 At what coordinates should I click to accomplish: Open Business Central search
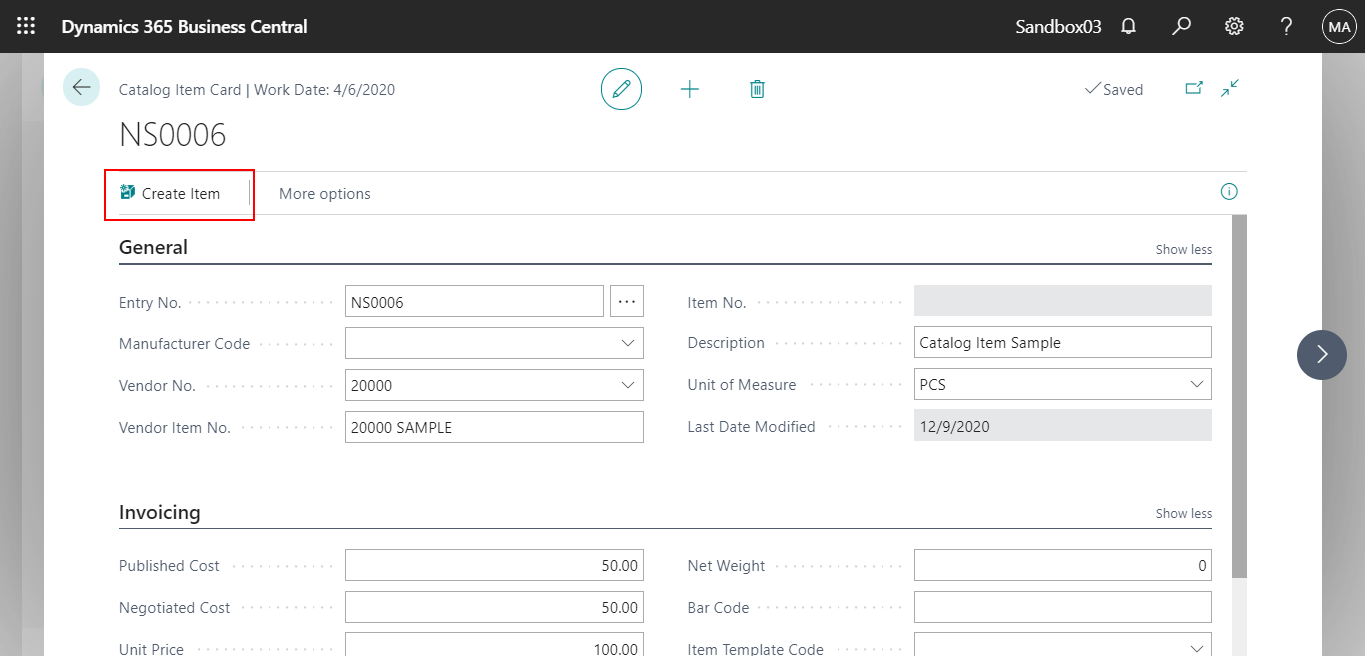click(x=1181, y=26)
